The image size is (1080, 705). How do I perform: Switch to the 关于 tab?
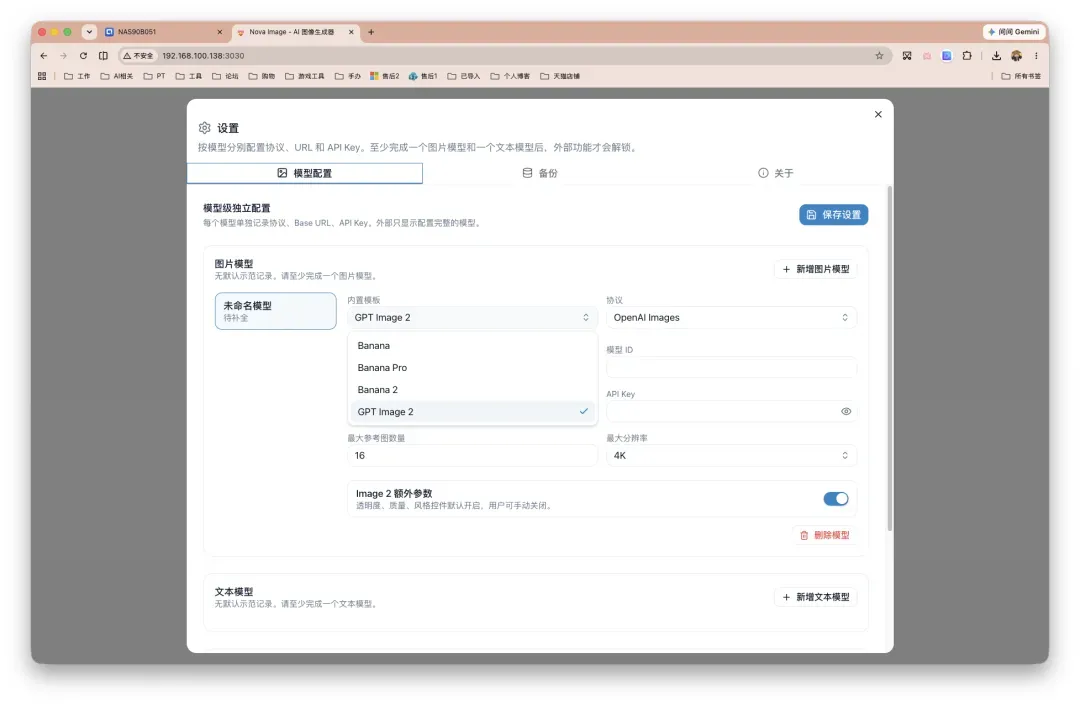click(x=776, y=173)
